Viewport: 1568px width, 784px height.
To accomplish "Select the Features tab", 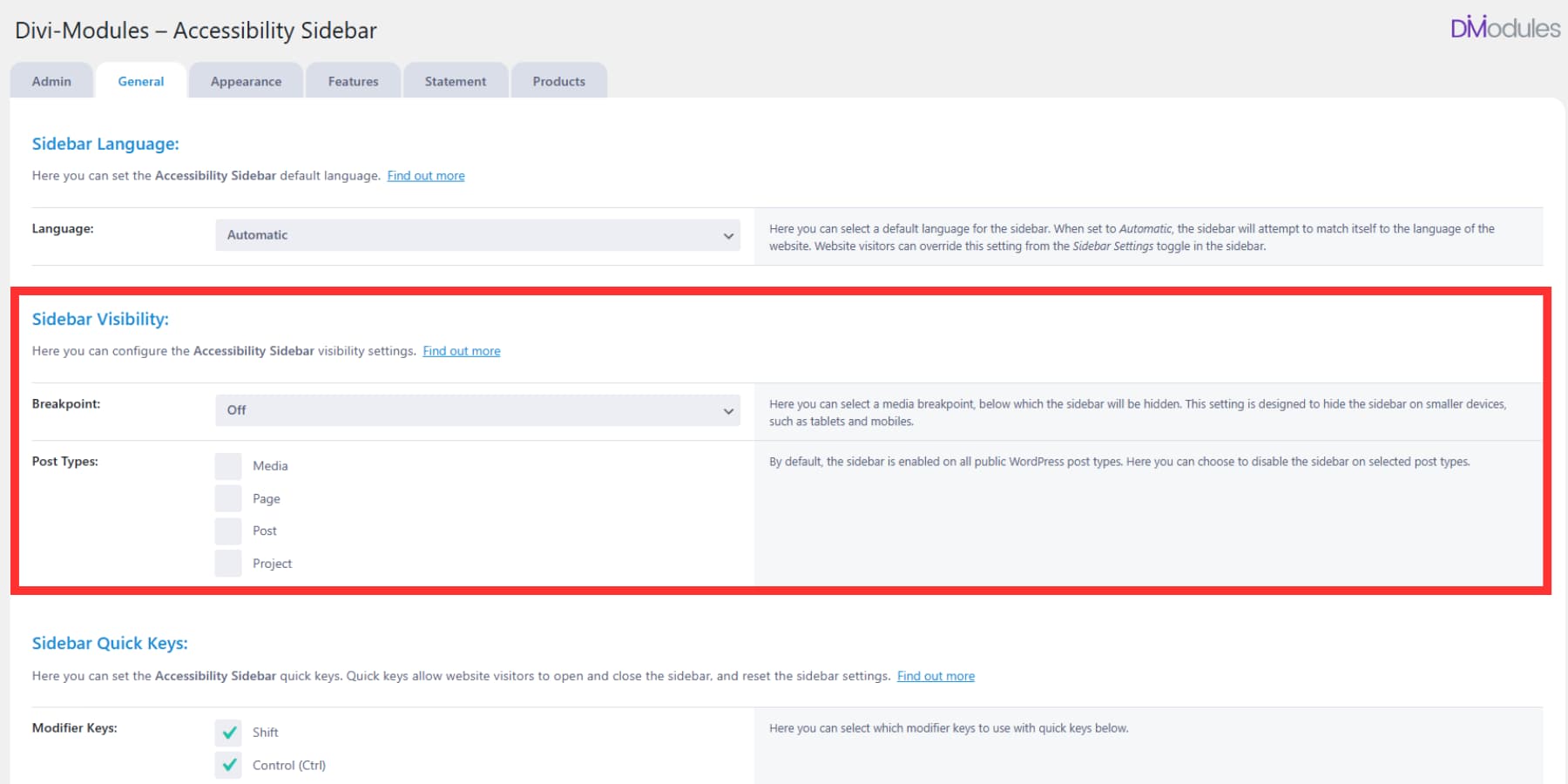I will (352, 80).
